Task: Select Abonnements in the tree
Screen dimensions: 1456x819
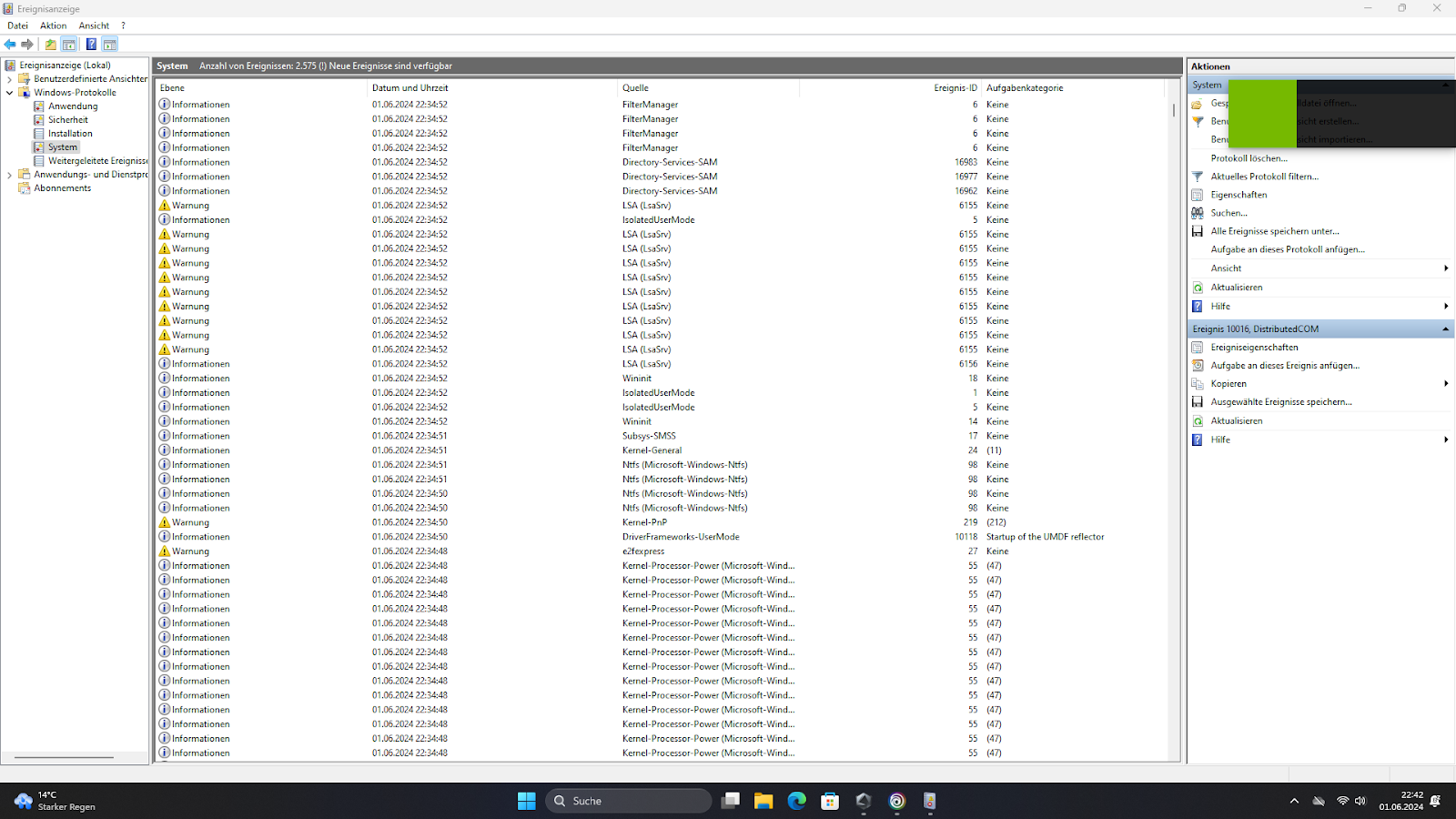Action: [63, 188]
